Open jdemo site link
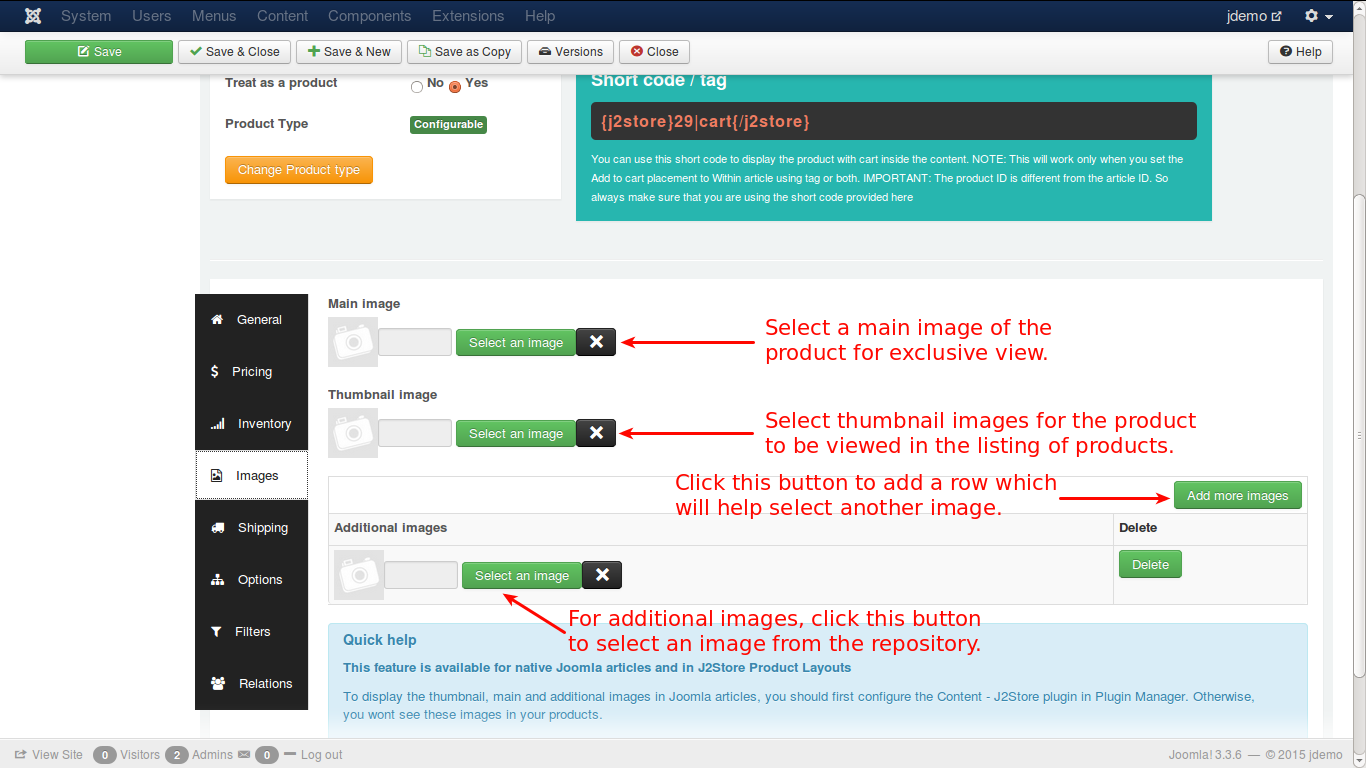 tap(1254, 16)
